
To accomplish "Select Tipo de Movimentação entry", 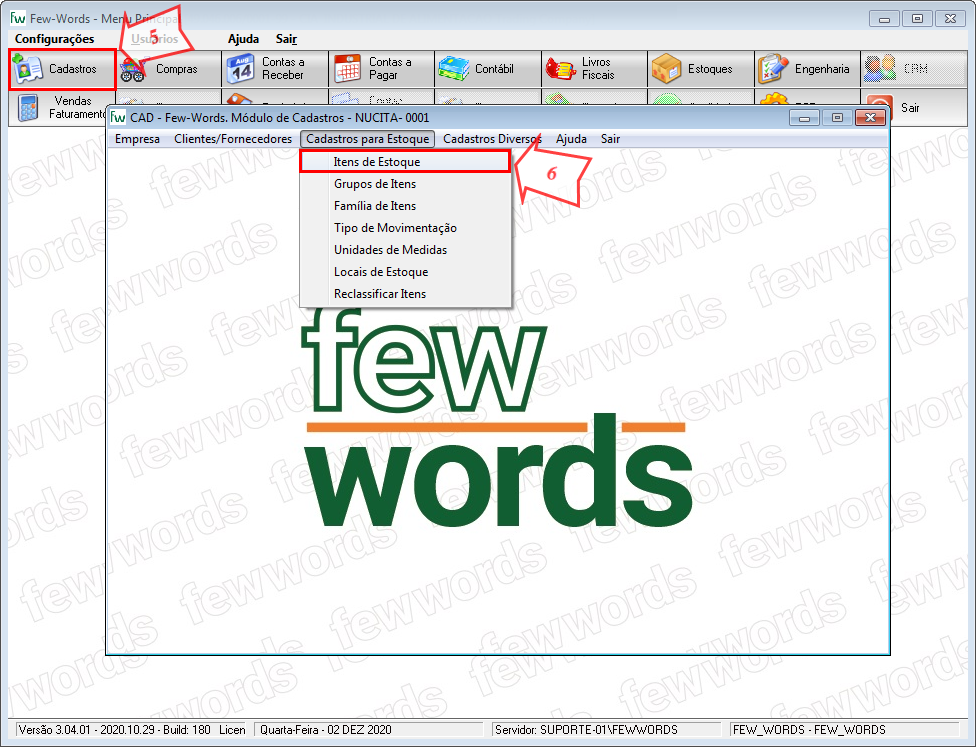I will 405,228.
